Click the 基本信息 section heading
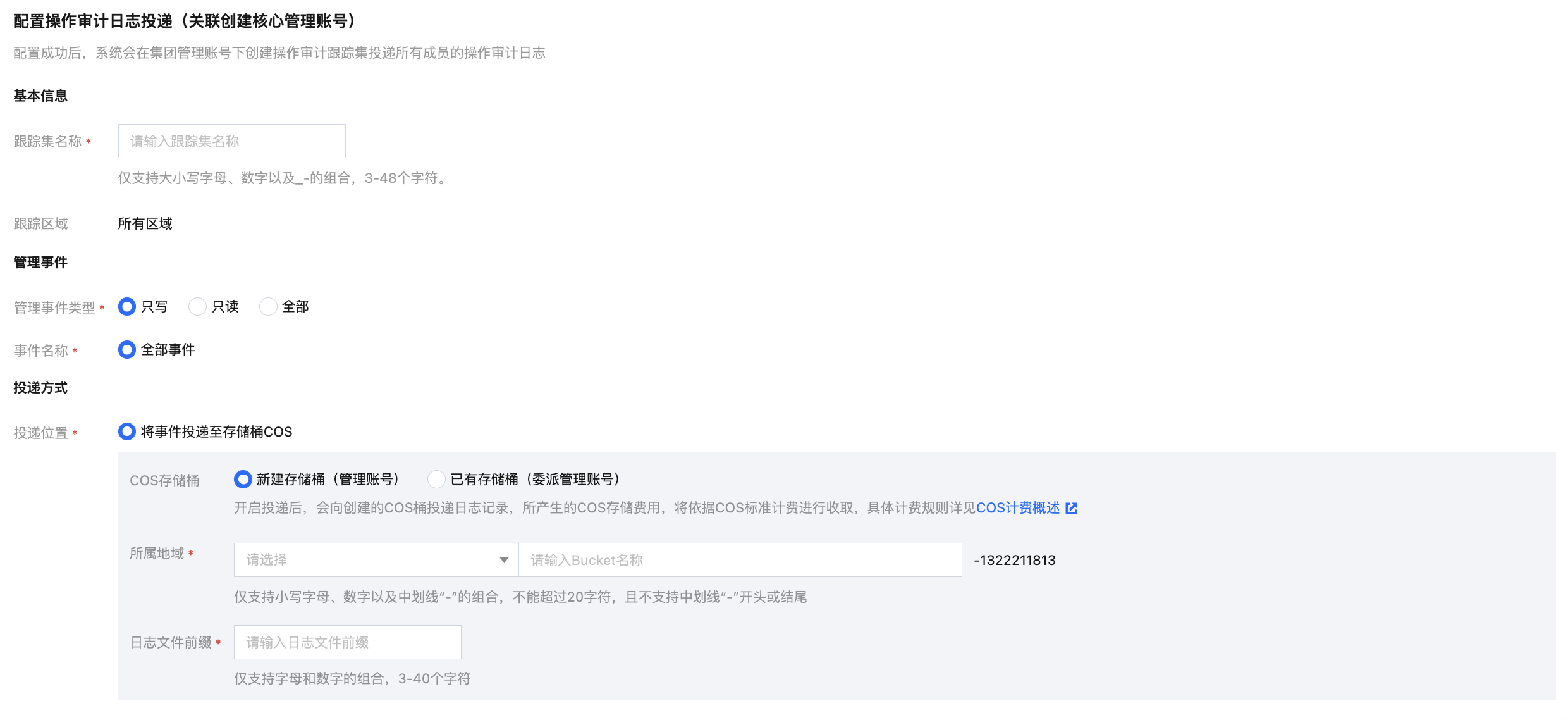The image size is (1568, 720). pos(40,96)
